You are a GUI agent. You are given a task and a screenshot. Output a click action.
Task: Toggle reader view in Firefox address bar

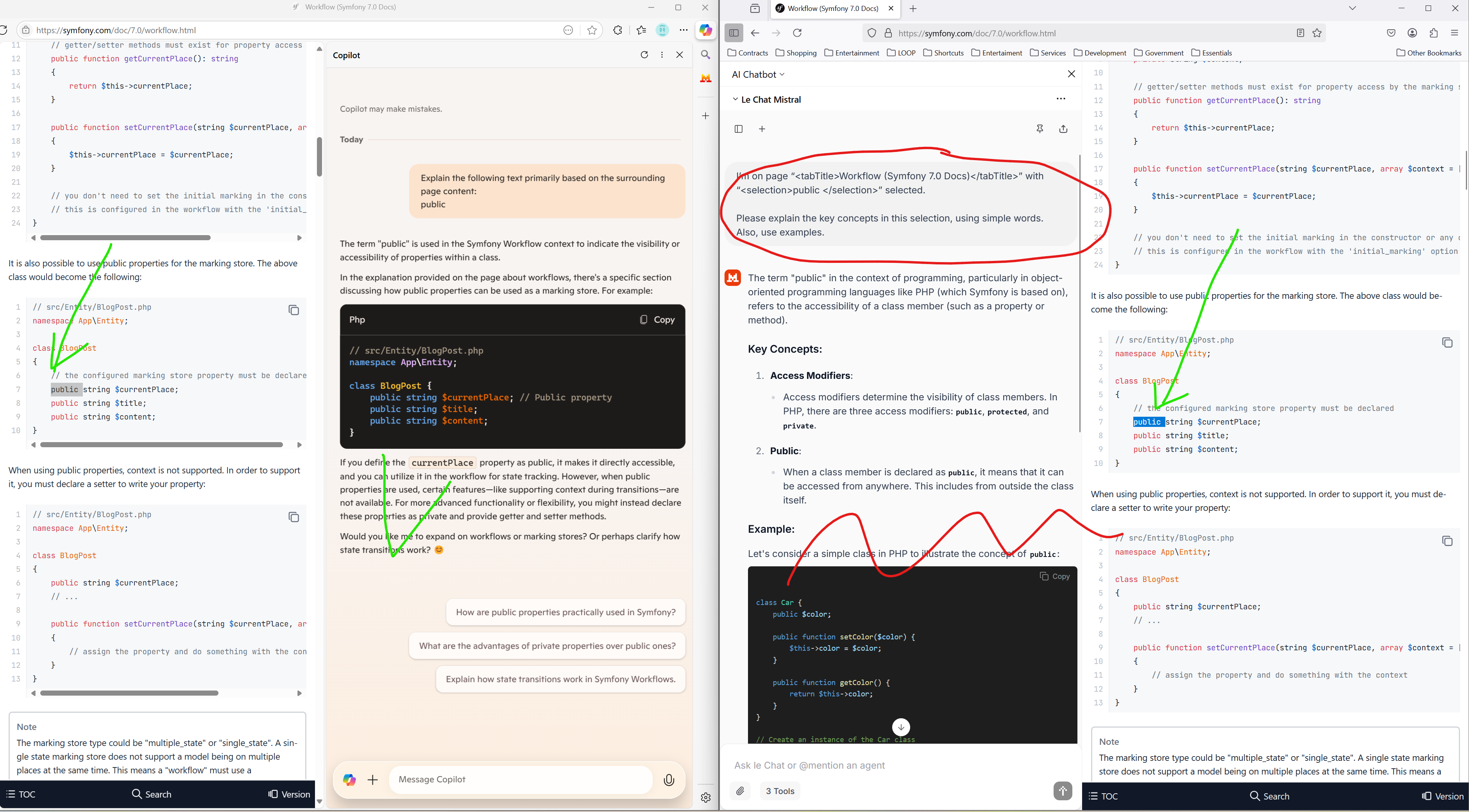coord(1300,33)
